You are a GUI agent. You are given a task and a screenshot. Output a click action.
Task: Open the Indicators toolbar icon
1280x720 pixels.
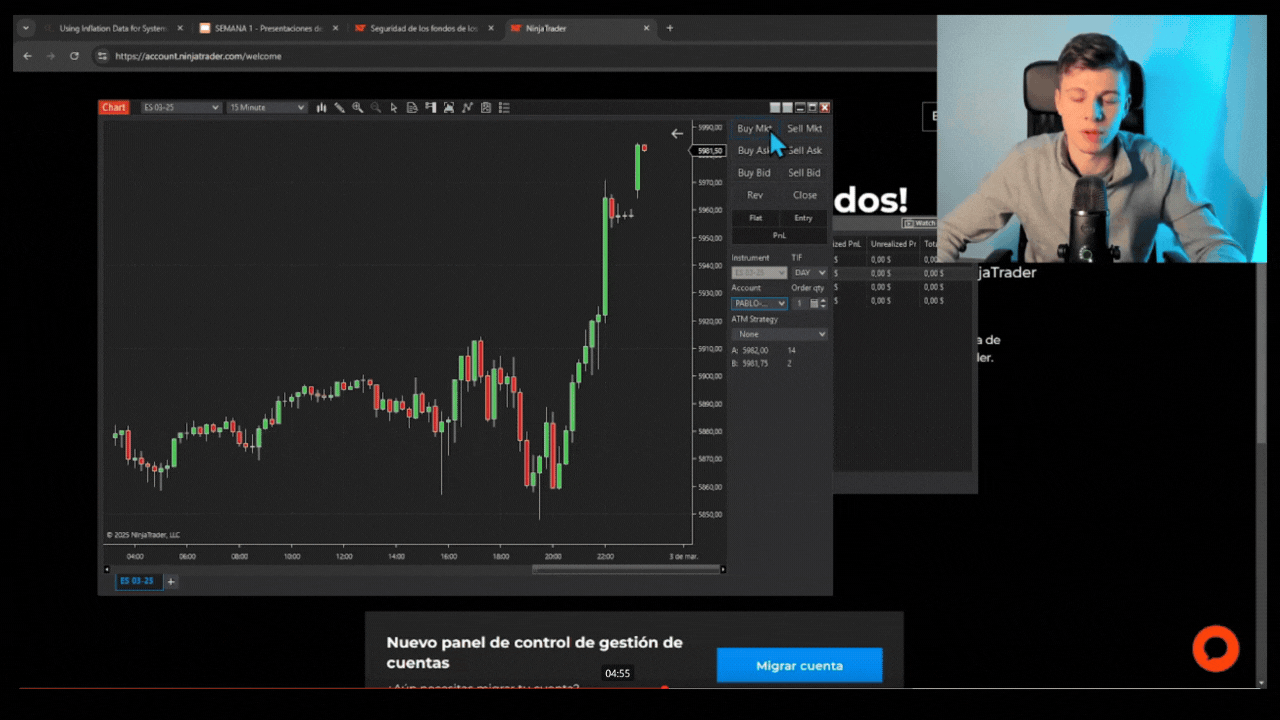467,107
